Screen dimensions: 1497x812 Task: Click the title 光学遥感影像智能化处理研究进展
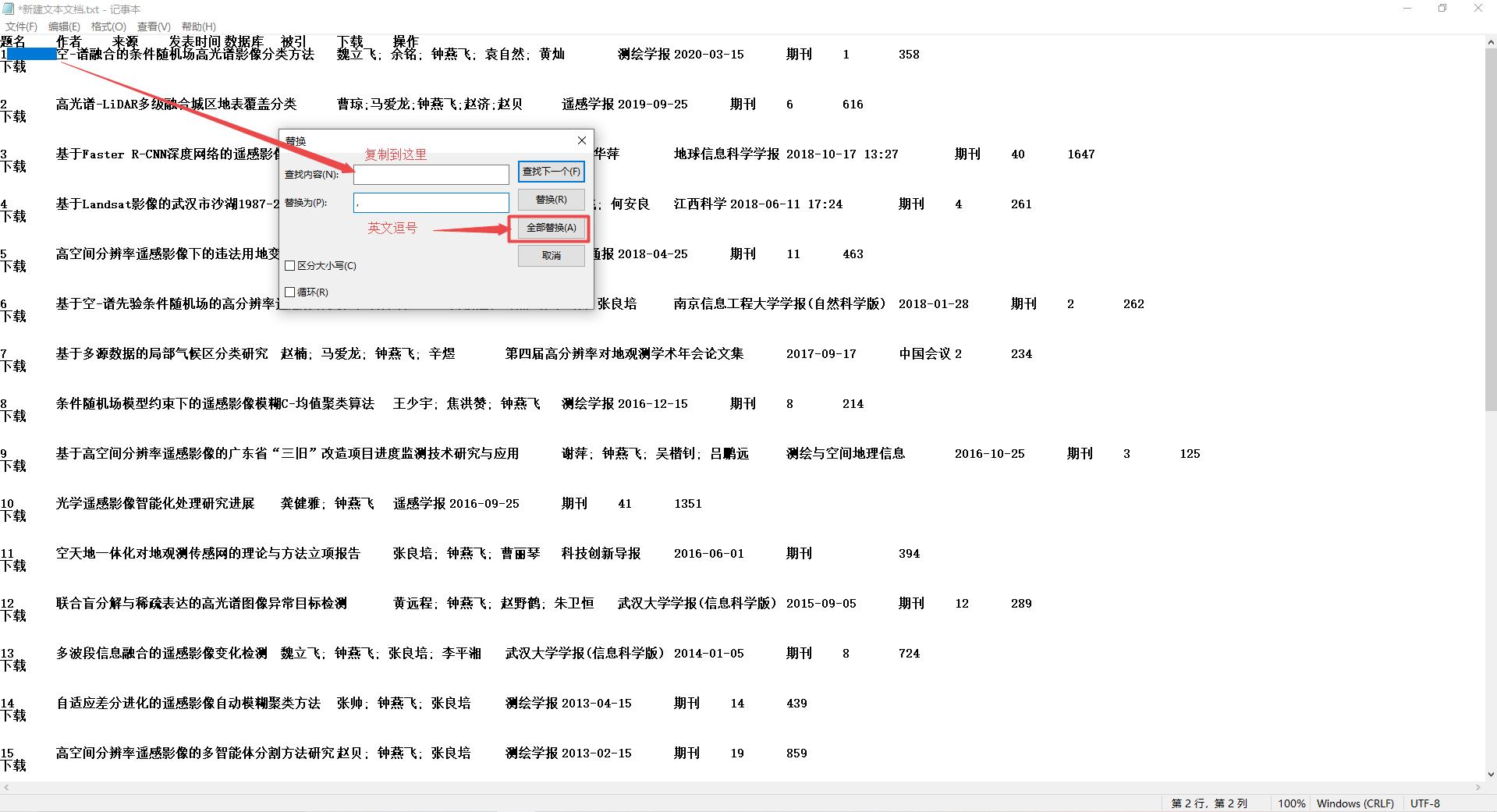[x=155, y=504]
